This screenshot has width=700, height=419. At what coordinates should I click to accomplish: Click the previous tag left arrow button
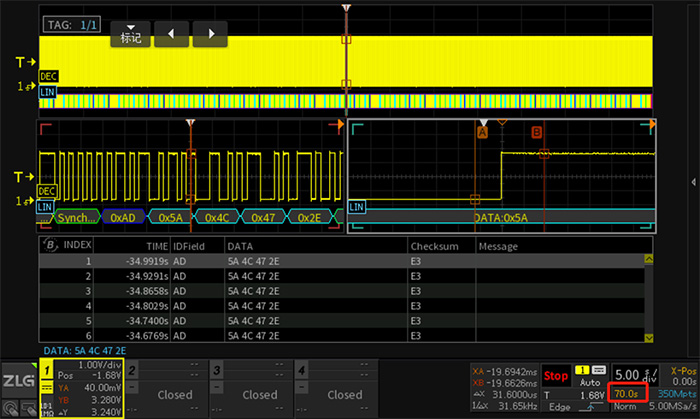point(171,35)
